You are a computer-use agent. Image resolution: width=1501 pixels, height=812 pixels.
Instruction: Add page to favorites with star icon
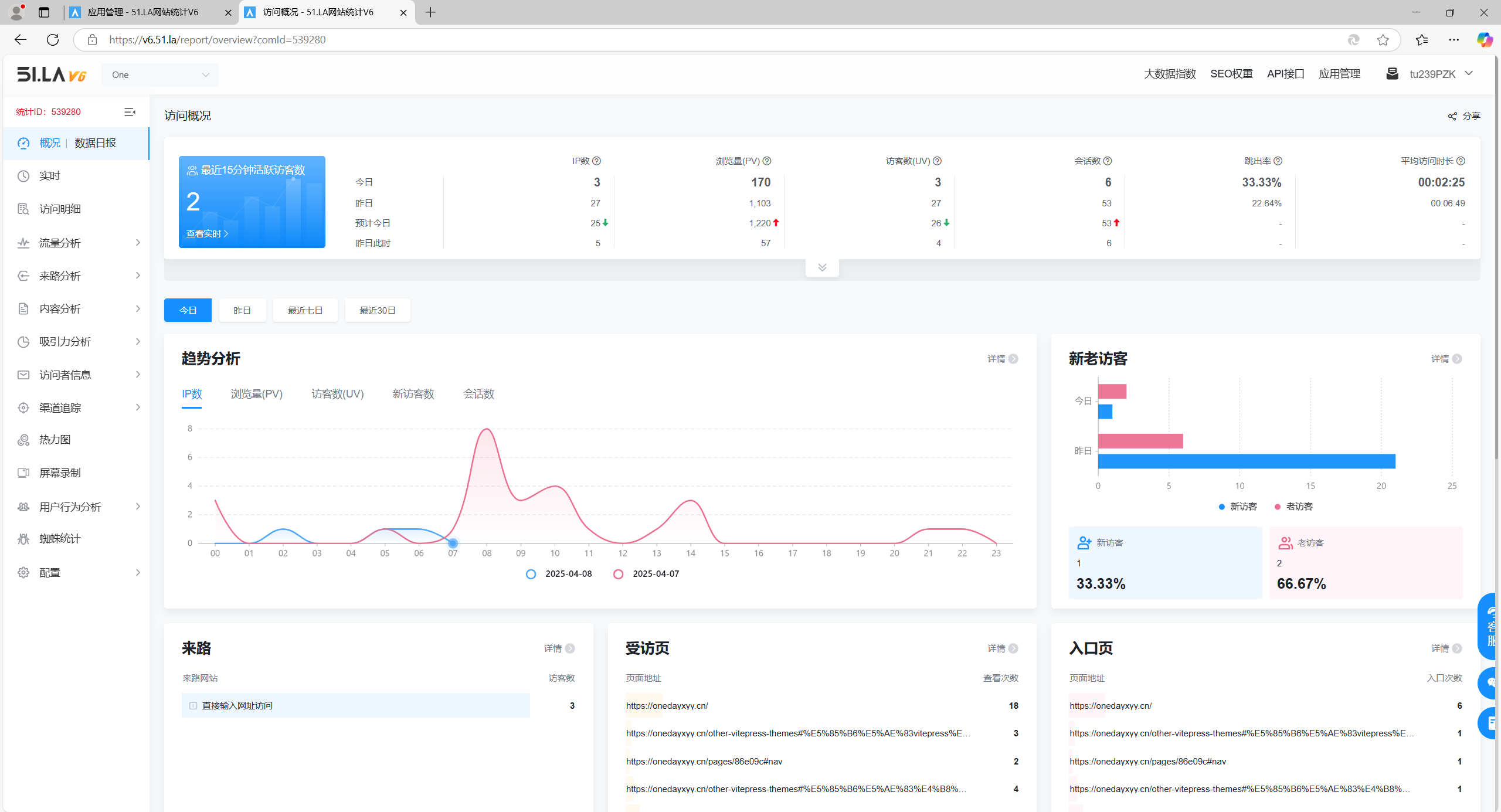pos(1383,40)
